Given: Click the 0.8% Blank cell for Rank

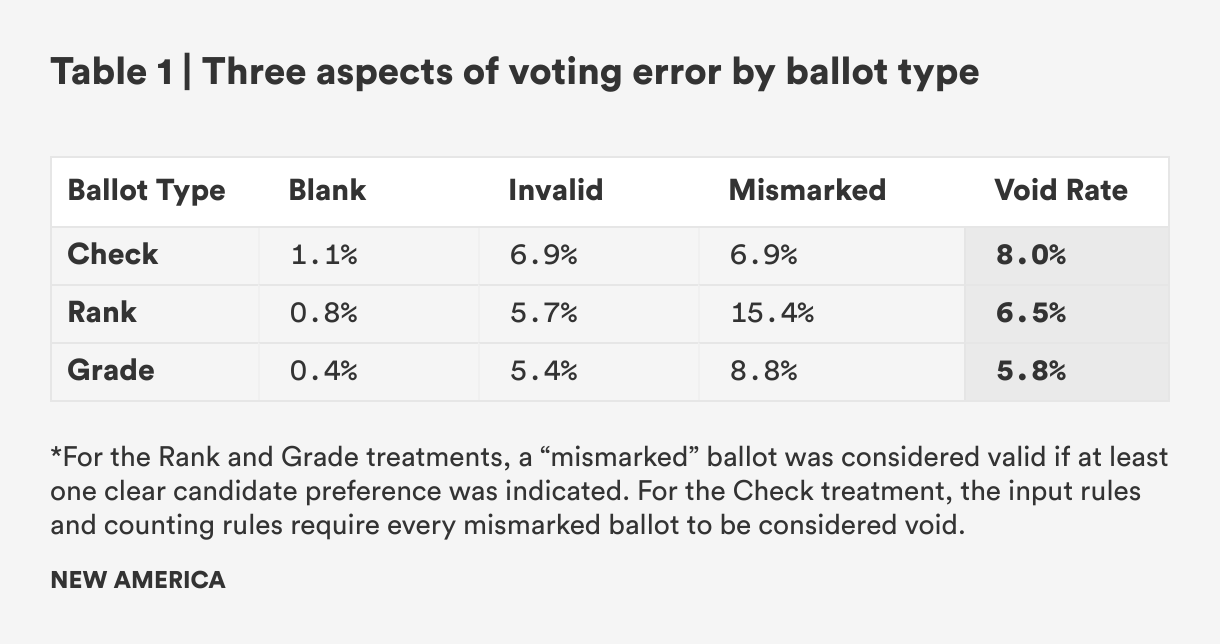Looking at the screenshot, I should point(323,313).
